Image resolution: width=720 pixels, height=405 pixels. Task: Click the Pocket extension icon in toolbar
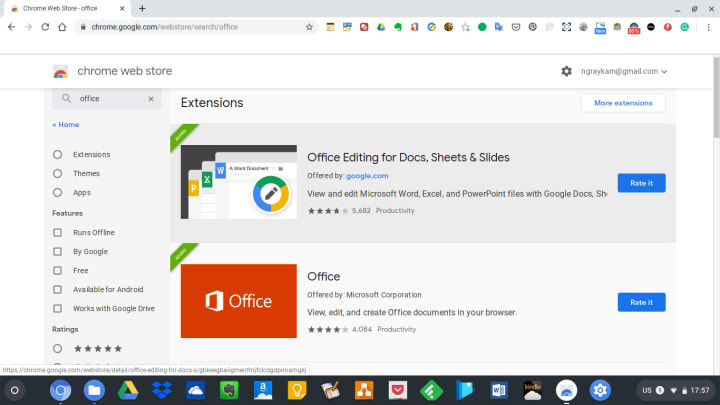pos(516,27)
